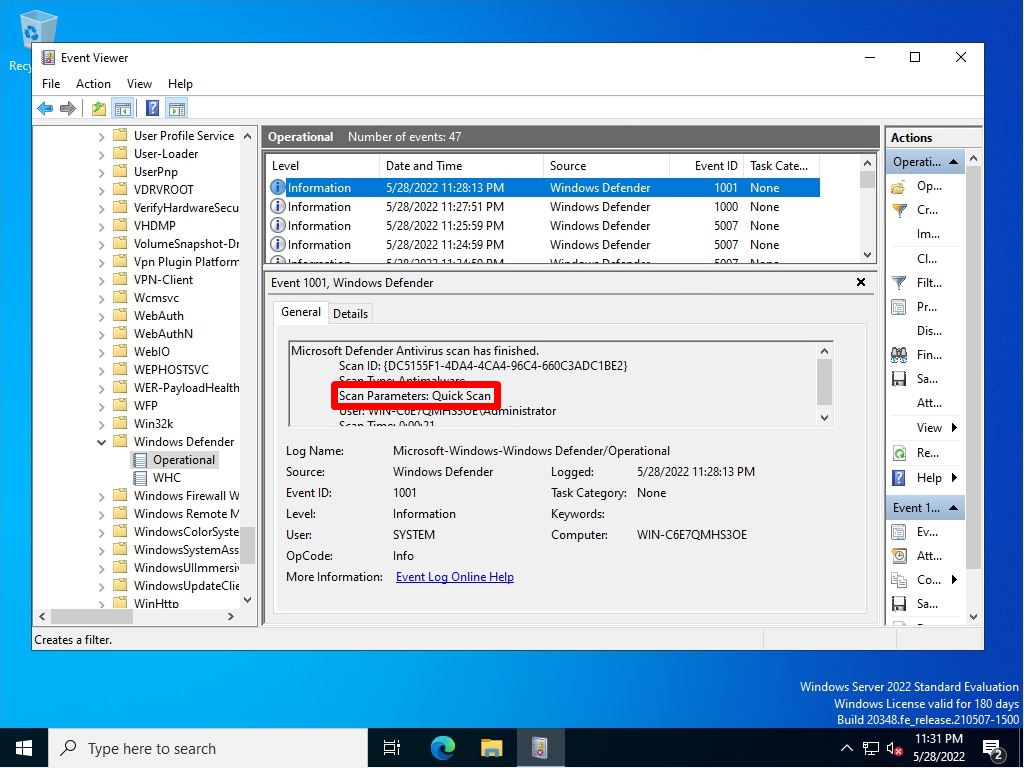Screen dimensions: 1024x768
Task: Expand the WFP tree node
Action: tap(101, 406)
